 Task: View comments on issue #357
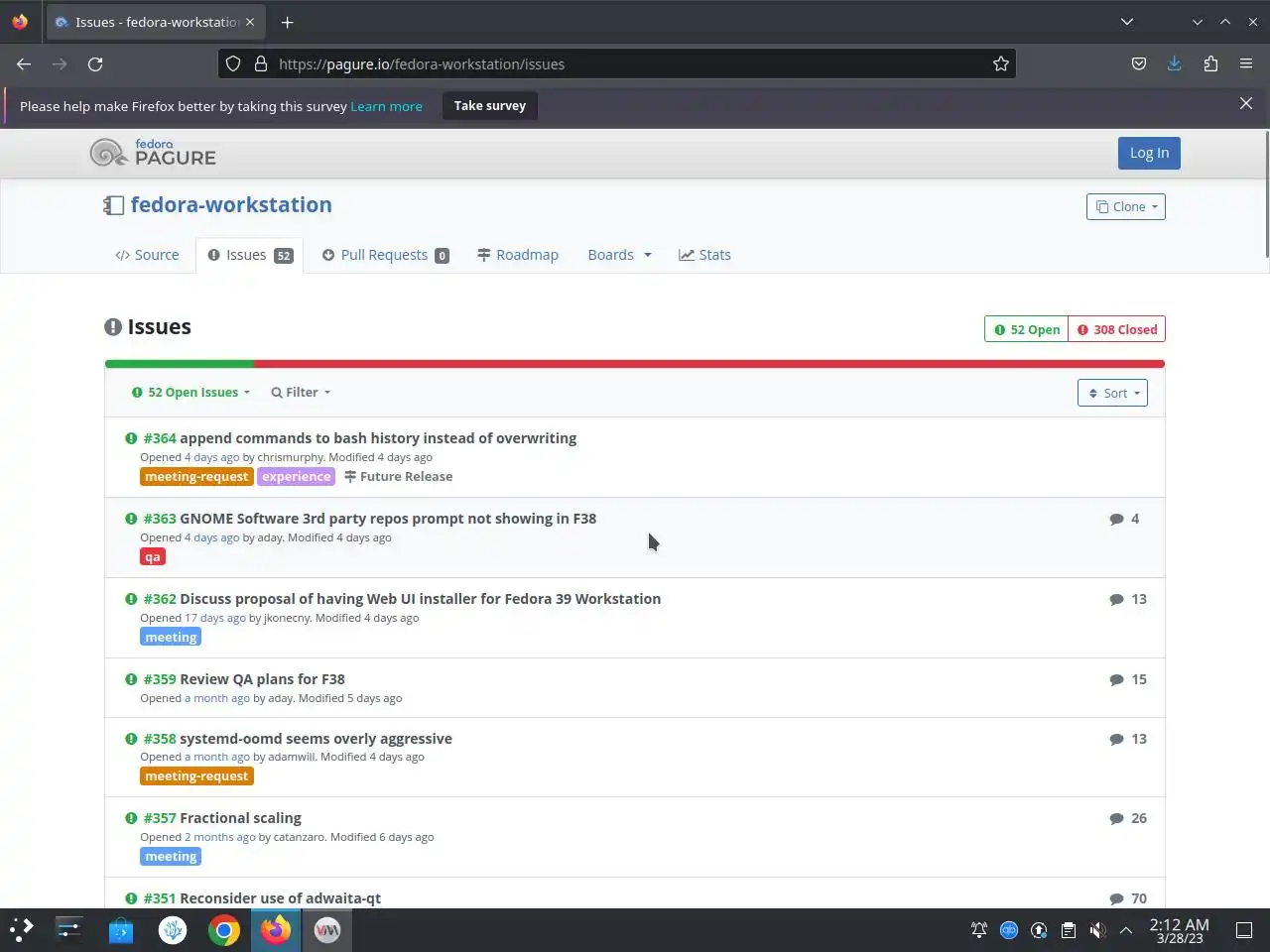[x=1128, y=818]
